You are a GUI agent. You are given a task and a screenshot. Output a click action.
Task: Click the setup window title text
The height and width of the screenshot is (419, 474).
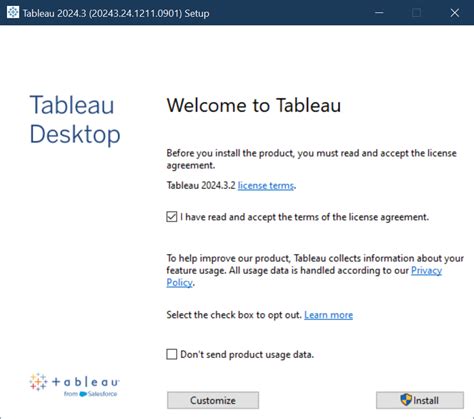pyautogui.click(x=116, y=13)
